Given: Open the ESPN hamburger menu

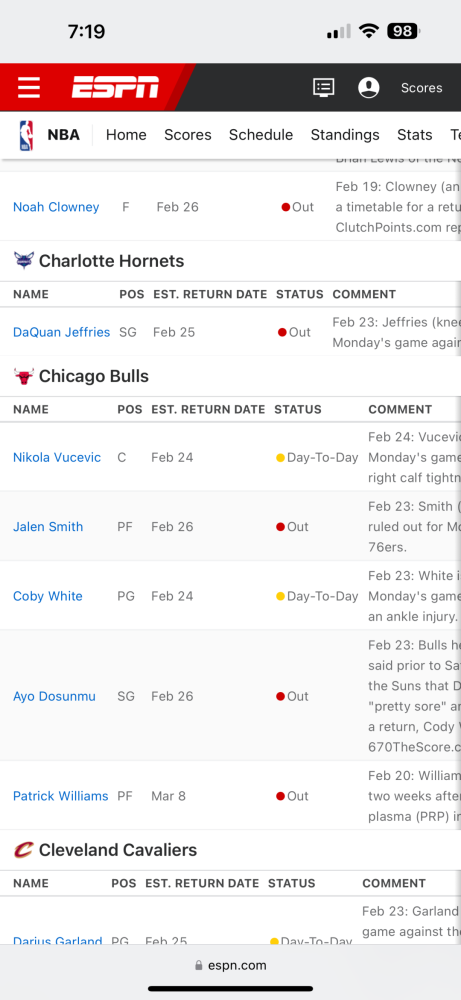Looking at the screenshot, I should pyautogui.click(x=29, y=87).
